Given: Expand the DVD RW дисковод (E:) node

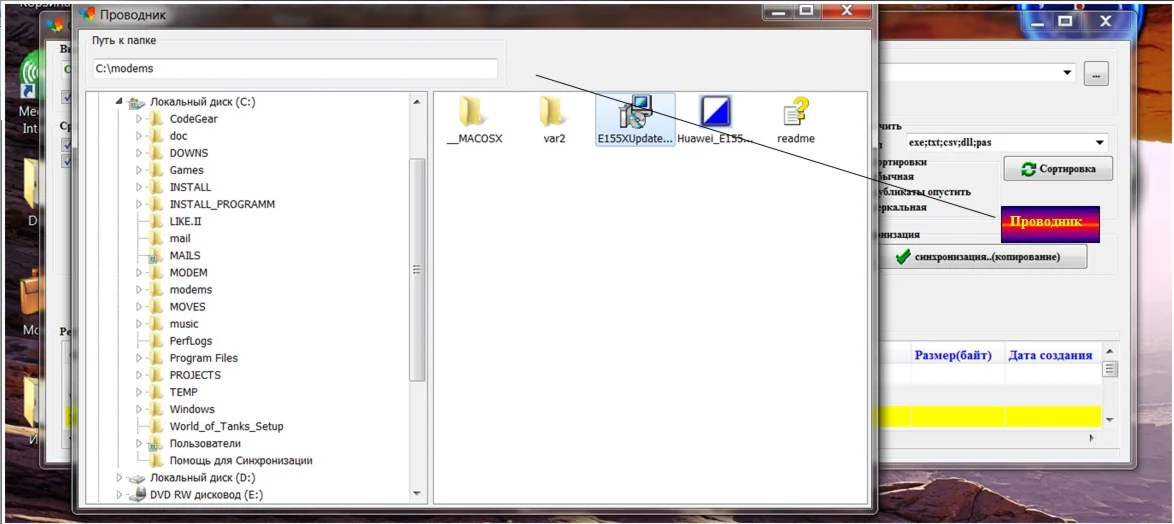Looking at the screenshot, I should pos(118,495).
